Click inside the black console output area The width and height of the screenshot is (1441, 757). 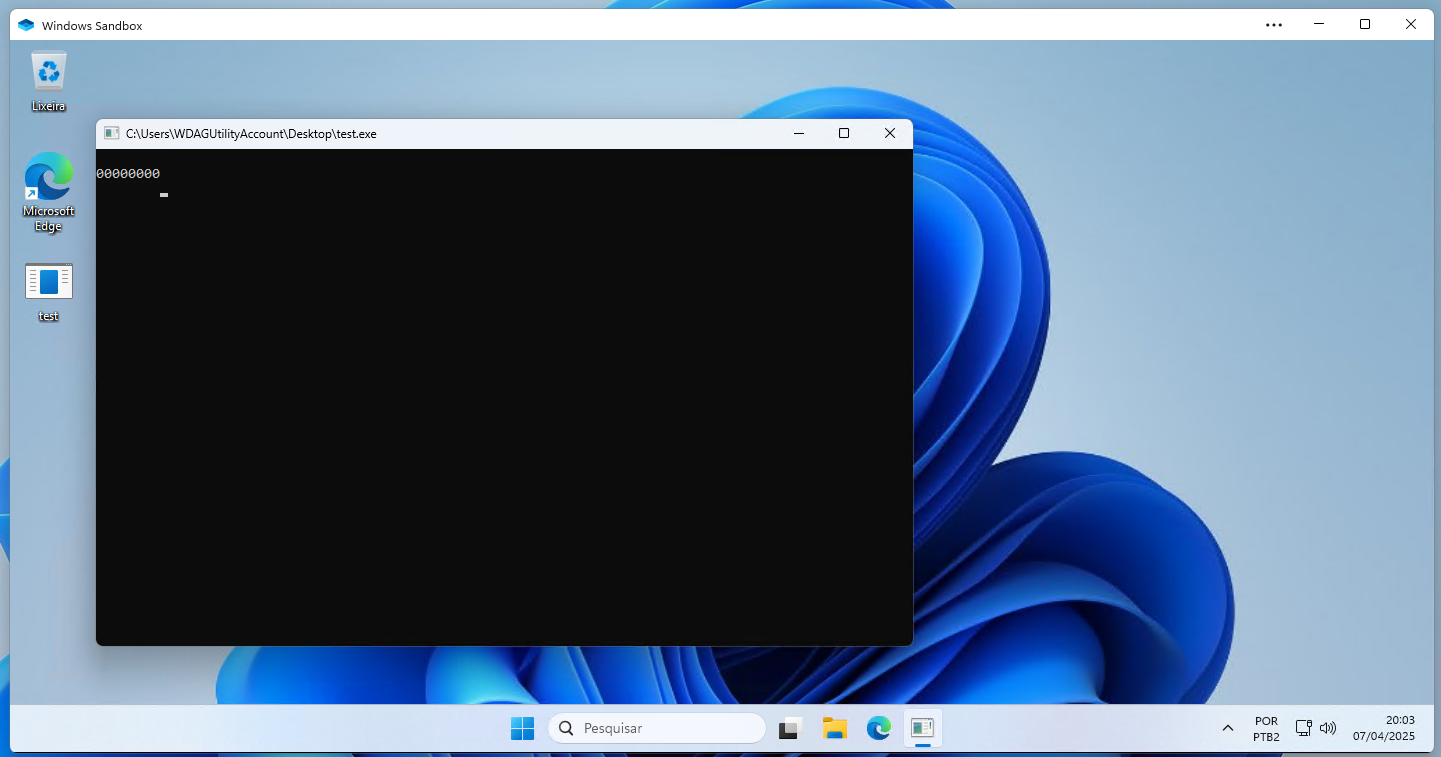(504, 400)
